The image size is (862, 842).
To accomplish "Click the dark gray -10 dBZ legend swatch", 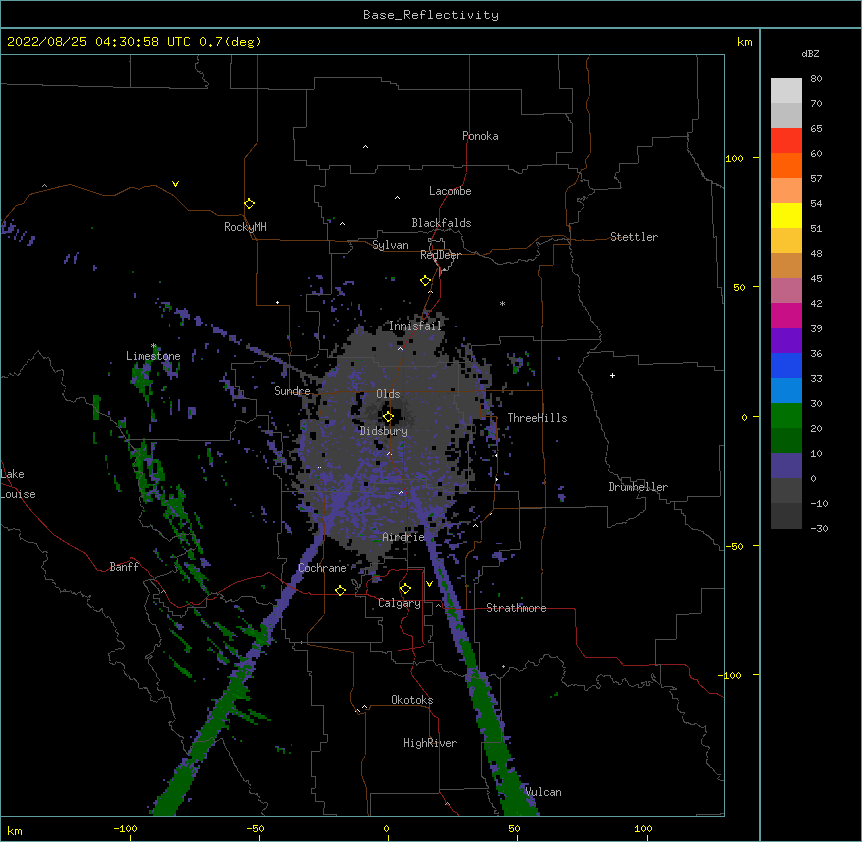I will point(786,516).
